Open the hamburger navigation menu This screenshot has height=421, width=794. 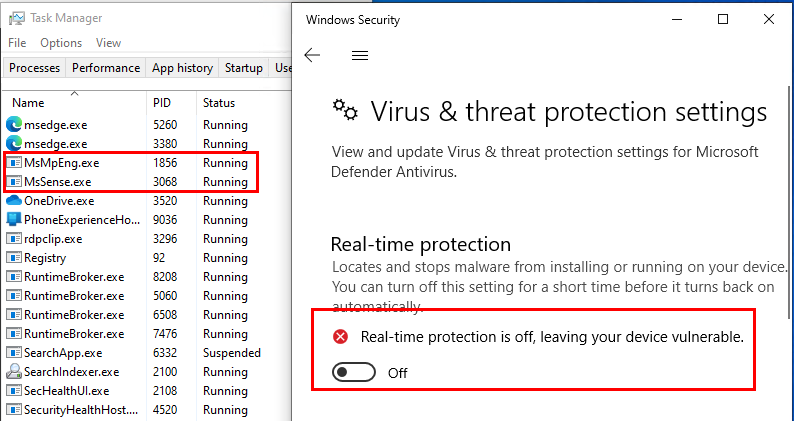[x=360, y=56]
